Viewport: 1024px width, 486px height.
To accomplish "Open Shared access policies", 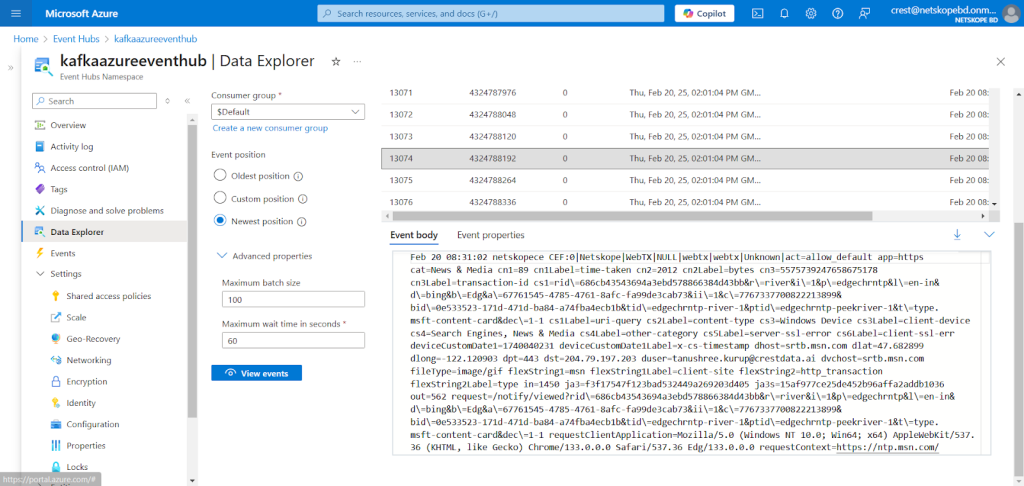I will [x=108, y=296].
